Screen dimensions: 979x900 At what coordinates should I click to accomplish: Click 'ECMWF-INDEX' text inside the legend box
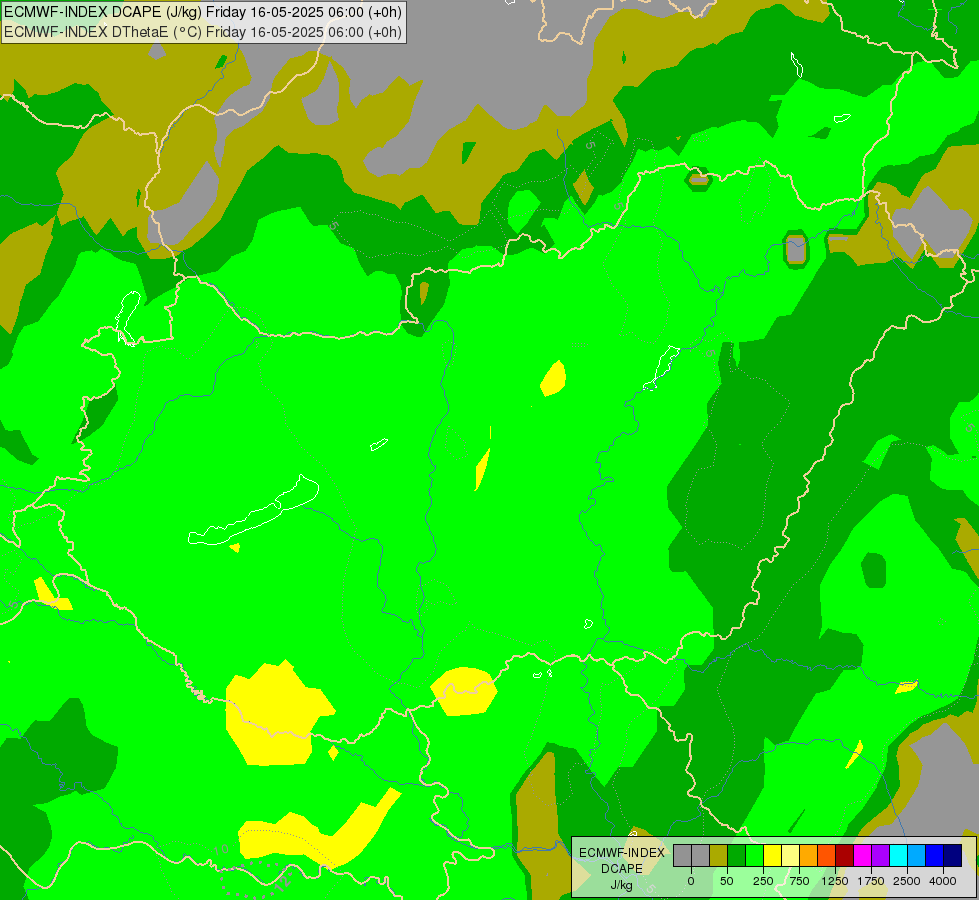pyautogui.click(x=622, y=853)
